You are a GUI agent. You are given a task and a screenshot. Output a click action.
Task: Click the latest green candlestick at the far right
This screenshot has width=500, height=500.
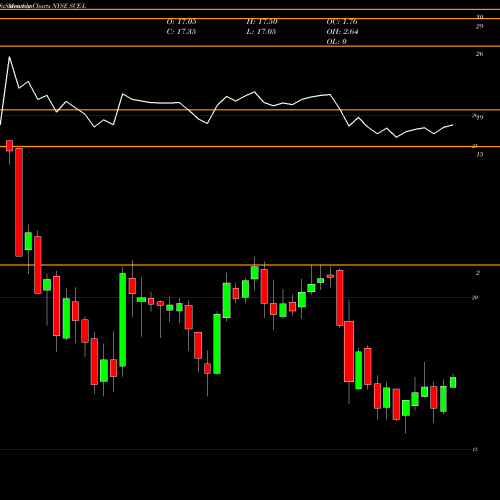click(453, 382)
